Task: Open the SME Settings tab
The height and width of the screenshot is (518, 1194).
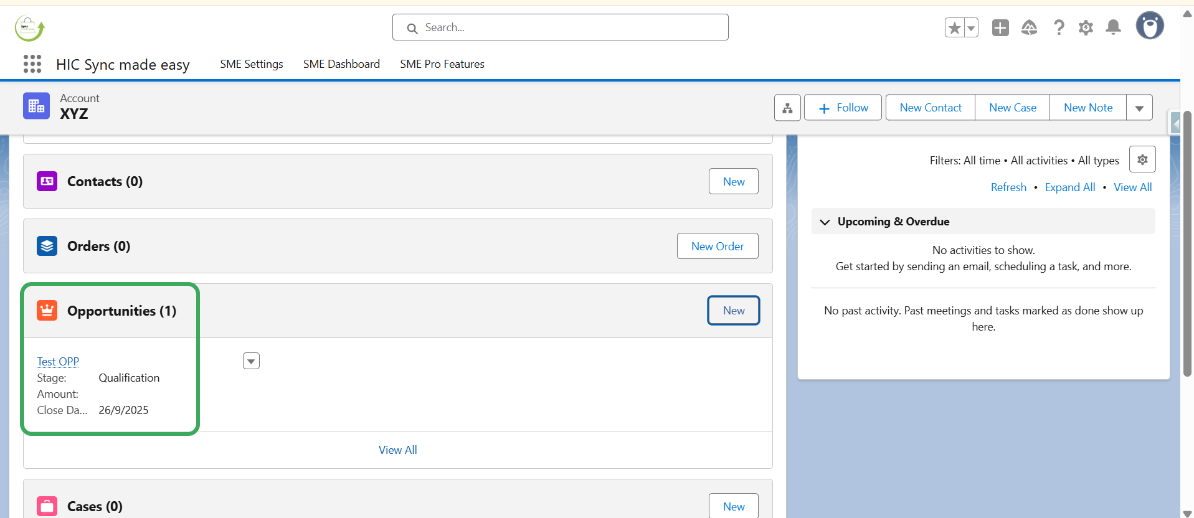Action: click(x=251, y=65)
